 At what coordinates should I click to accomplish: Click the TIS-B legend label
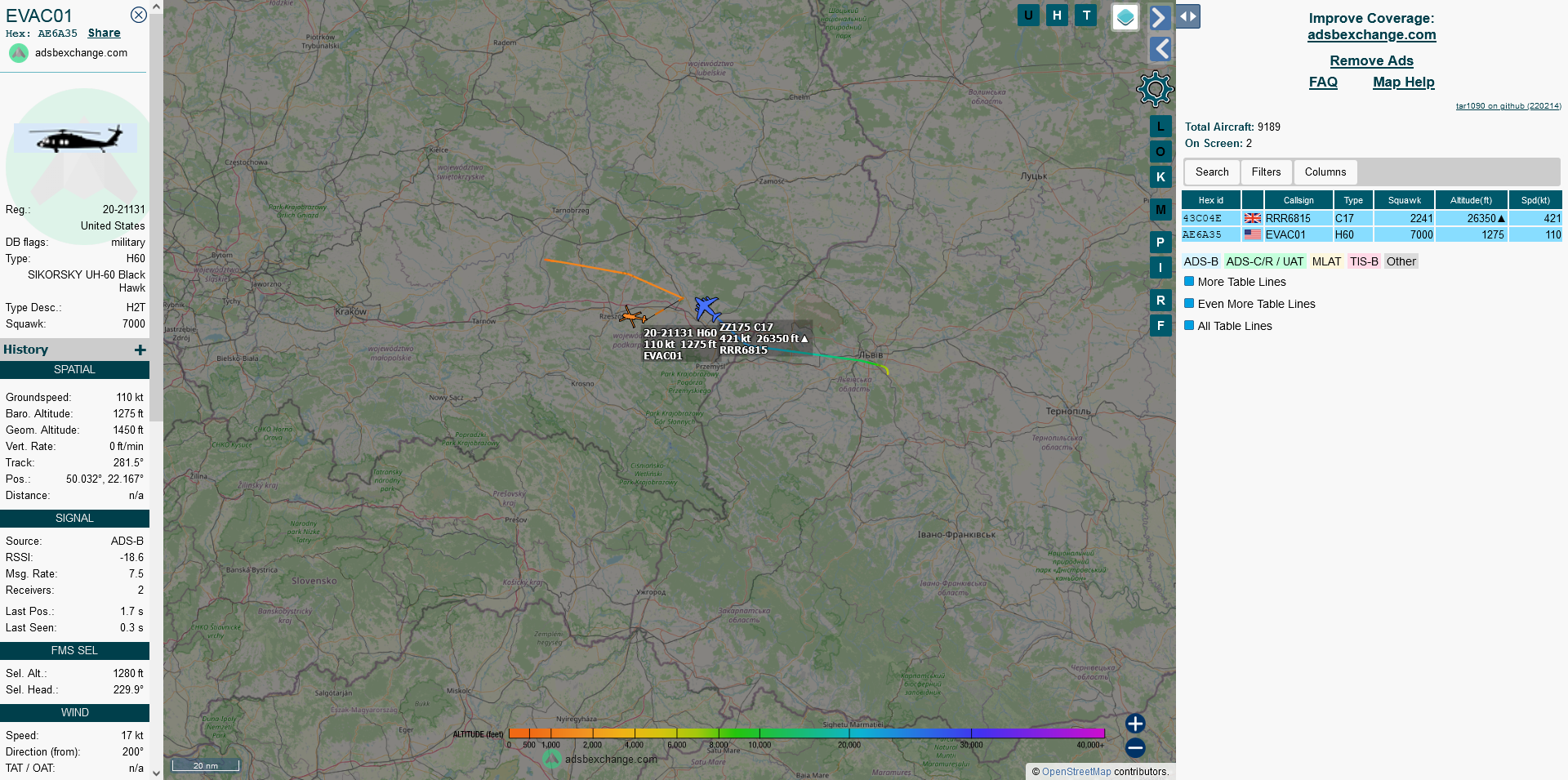click(1364, 261)
